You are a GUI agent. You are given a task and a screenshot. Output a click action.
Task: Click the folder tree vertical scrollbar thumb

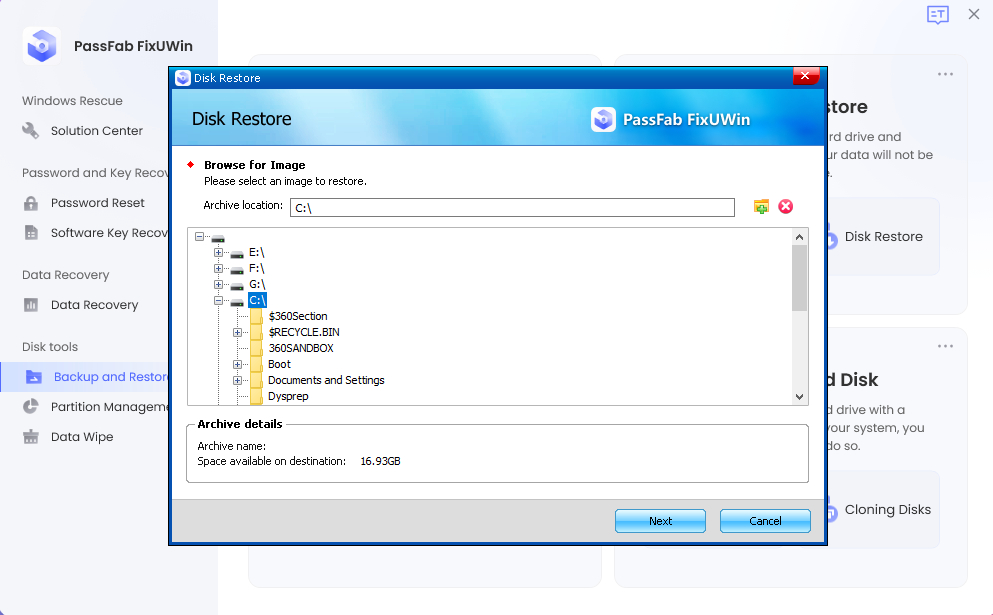tap(799, 278)
